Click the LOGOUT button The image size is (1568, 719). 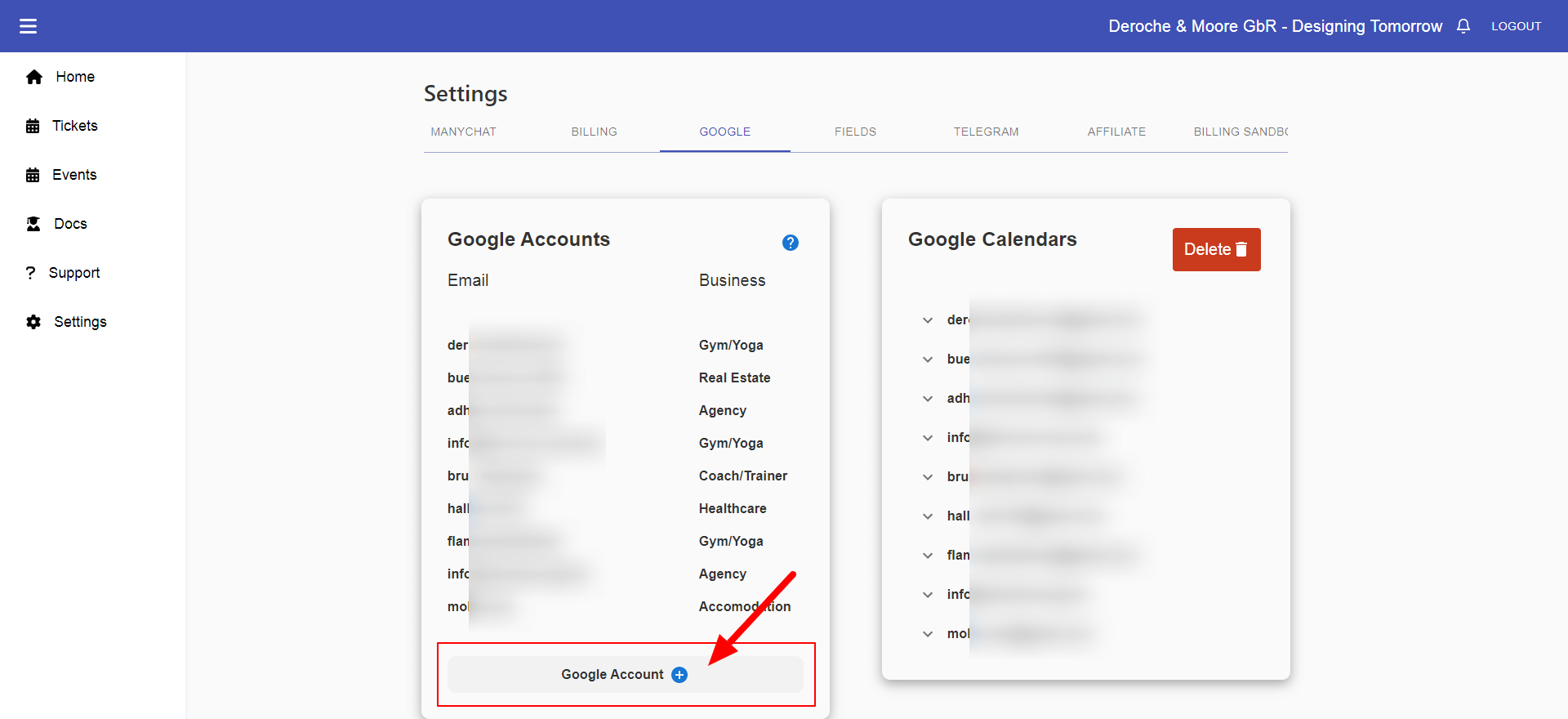click(1517, 26)
